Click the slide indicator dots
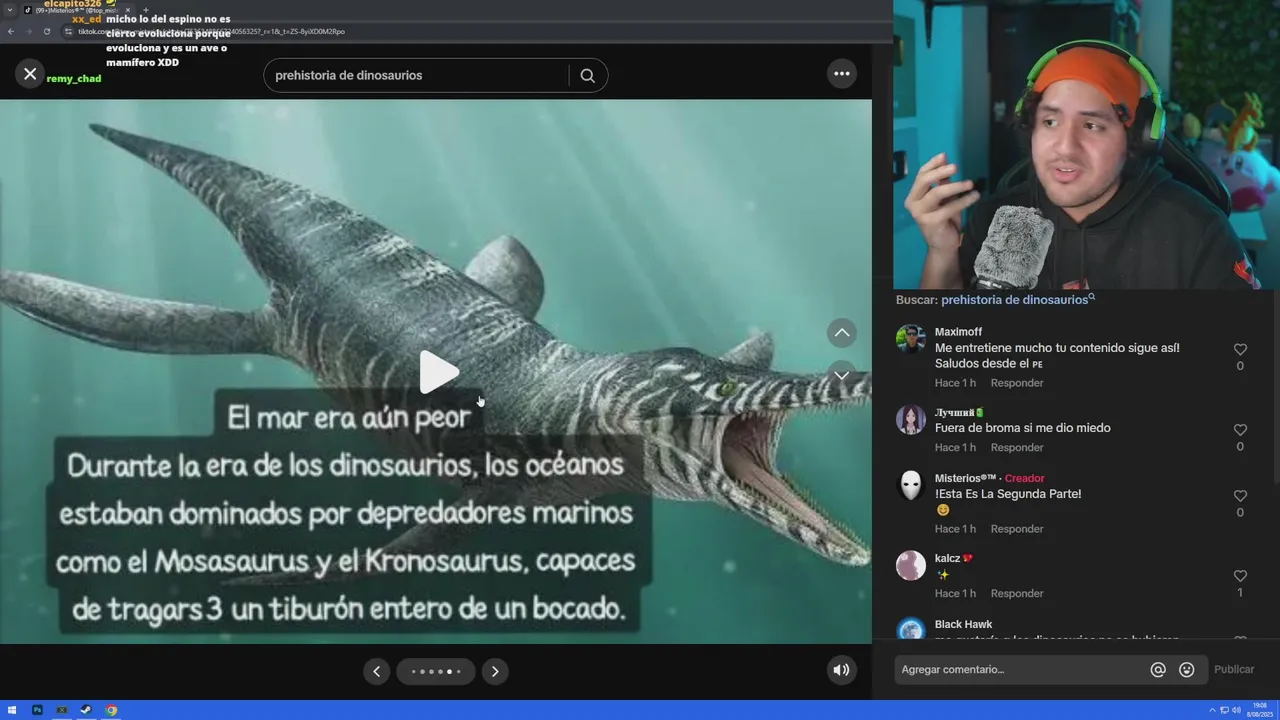 tap(436, 671)
